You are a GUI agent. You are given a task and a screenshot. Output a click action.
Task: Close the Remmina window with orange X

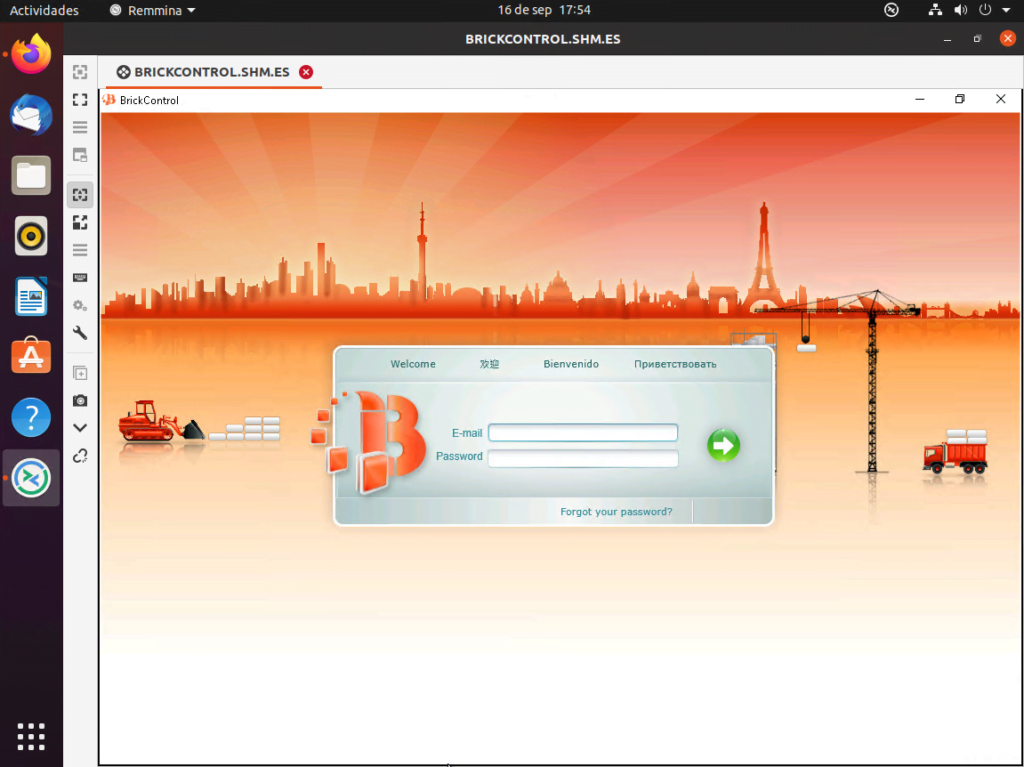pyautogui.click(x=1008, y=39)
